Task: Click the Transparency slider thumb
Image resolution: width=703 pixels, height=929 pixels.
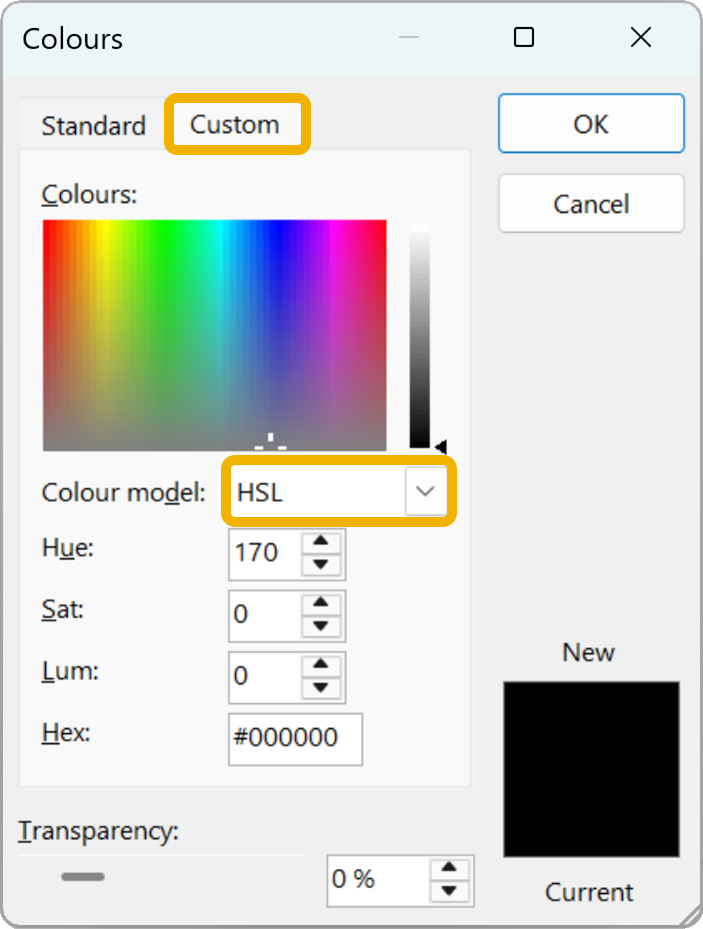Action: [x=83, y=876]
